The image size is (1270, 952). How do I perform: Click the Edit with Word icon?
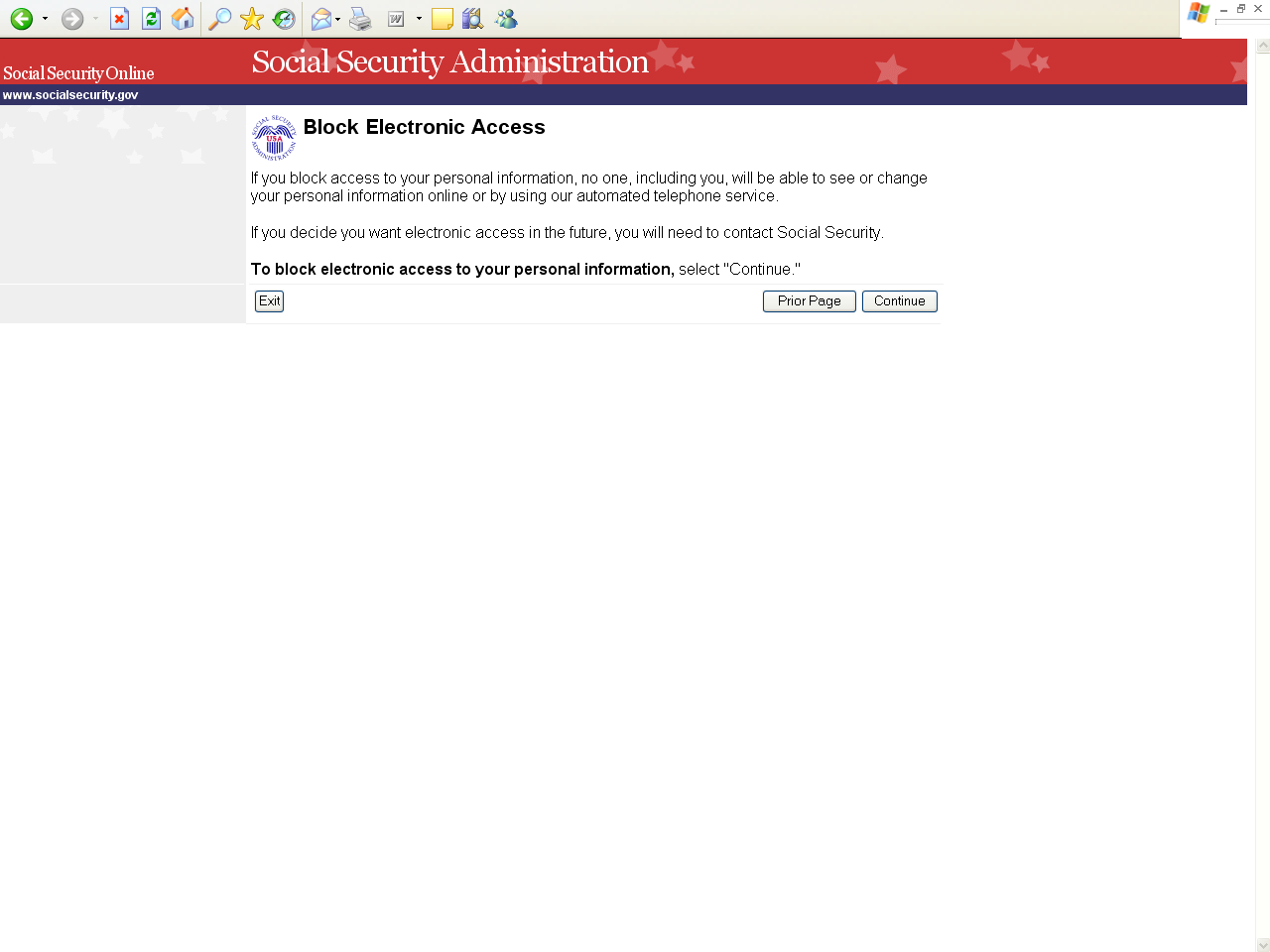tap(396, 19)
